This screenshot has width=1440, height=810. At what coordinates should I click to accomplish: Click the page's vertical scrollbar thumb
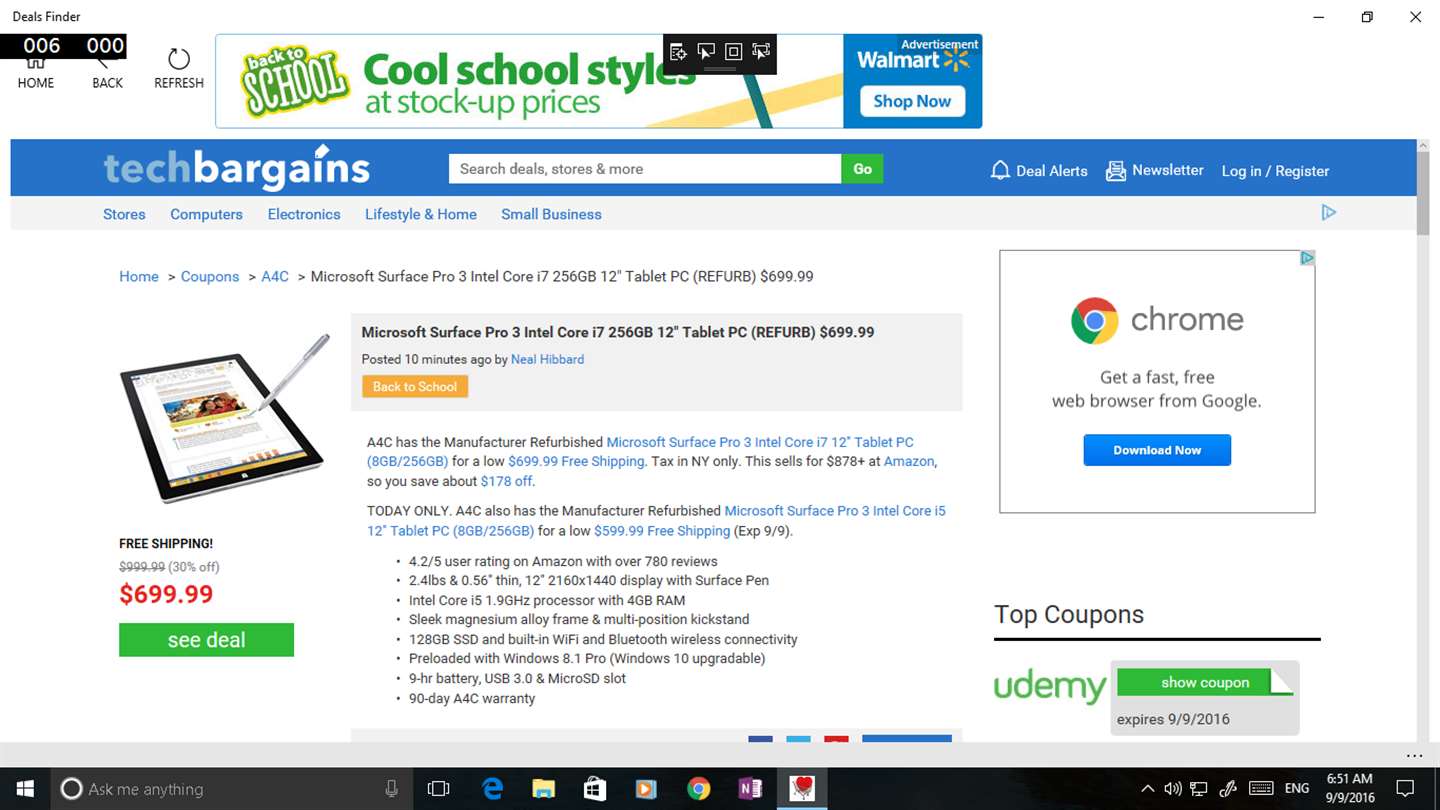(x=1423, y=193)
